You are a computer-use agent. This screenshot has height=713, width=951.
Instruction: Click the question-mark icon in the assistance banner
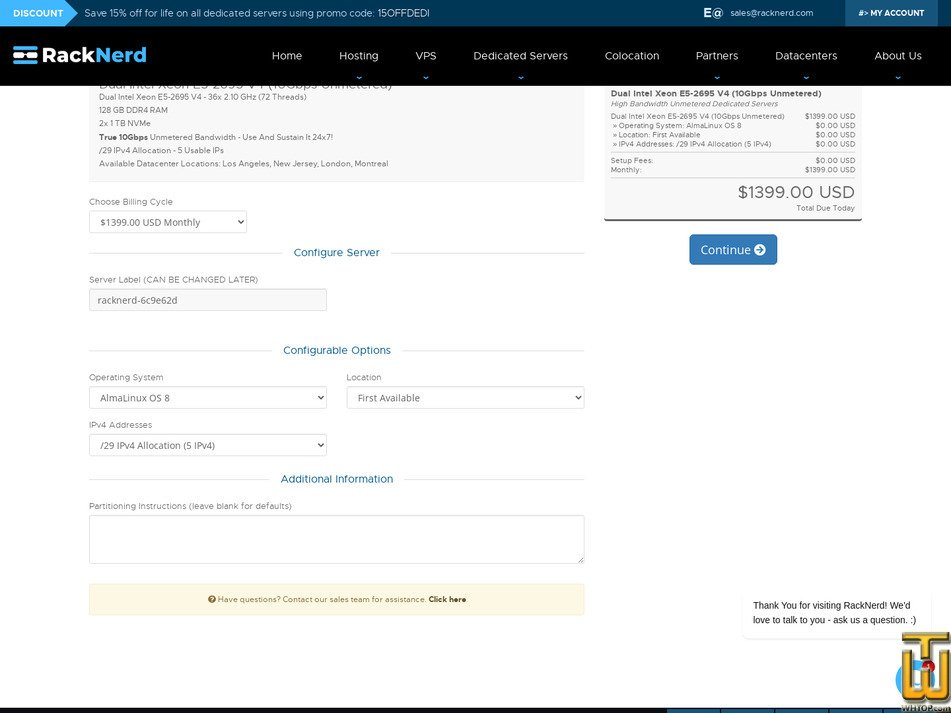tap(212, 599)
